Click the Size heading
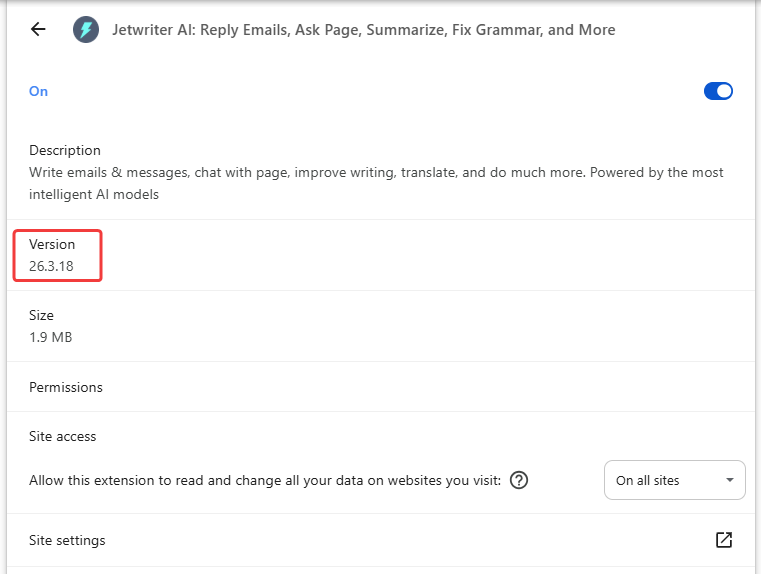The width and height of the screenshot is (761, 574). (x=41, y=315)
